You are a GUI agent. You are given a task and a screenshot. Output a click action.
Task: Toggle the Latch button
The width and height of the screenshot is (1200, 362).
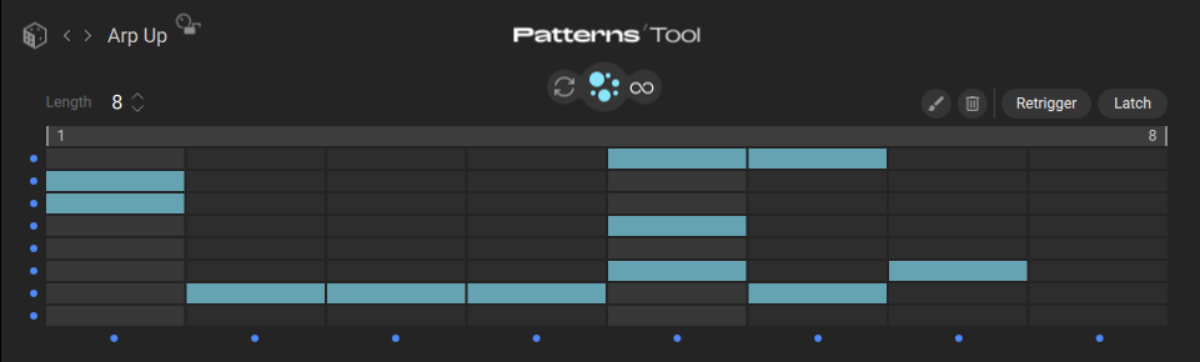(1132, 103)
